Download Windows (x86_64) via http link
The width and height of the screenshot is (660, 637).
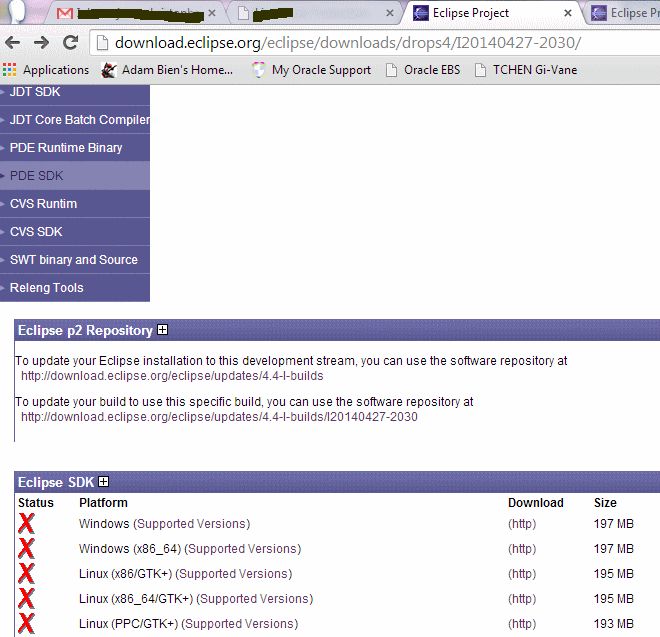(522, 549)
